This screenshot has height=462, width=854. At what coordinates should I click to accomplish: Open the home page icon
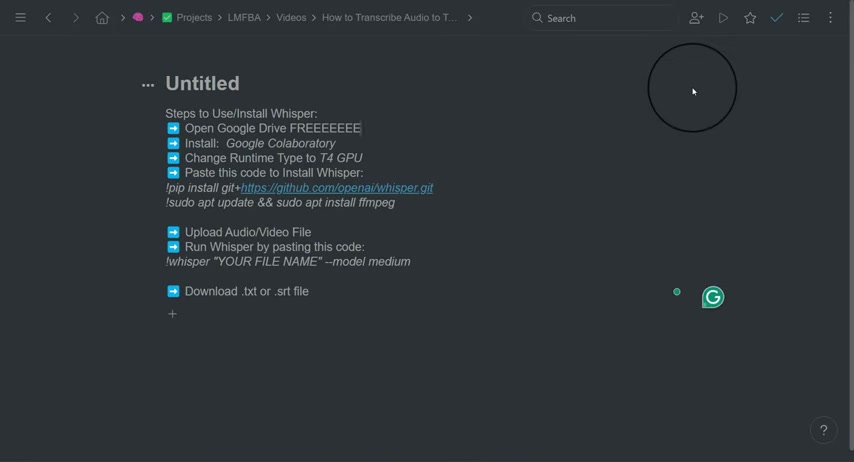click(102, 18)
